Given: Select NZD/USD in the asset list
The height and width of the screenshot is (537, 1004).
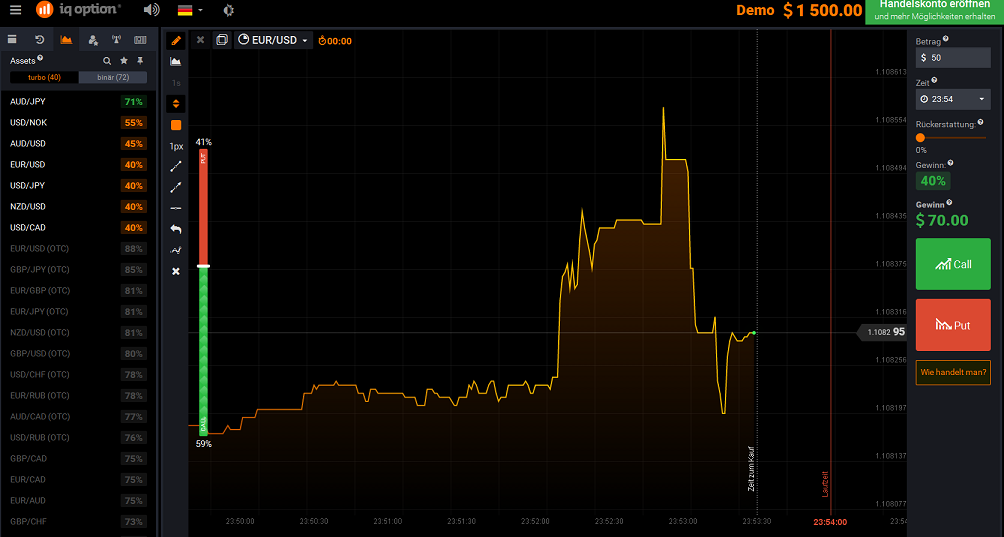Looking at the screenshot, I should [x=78, y=207].
